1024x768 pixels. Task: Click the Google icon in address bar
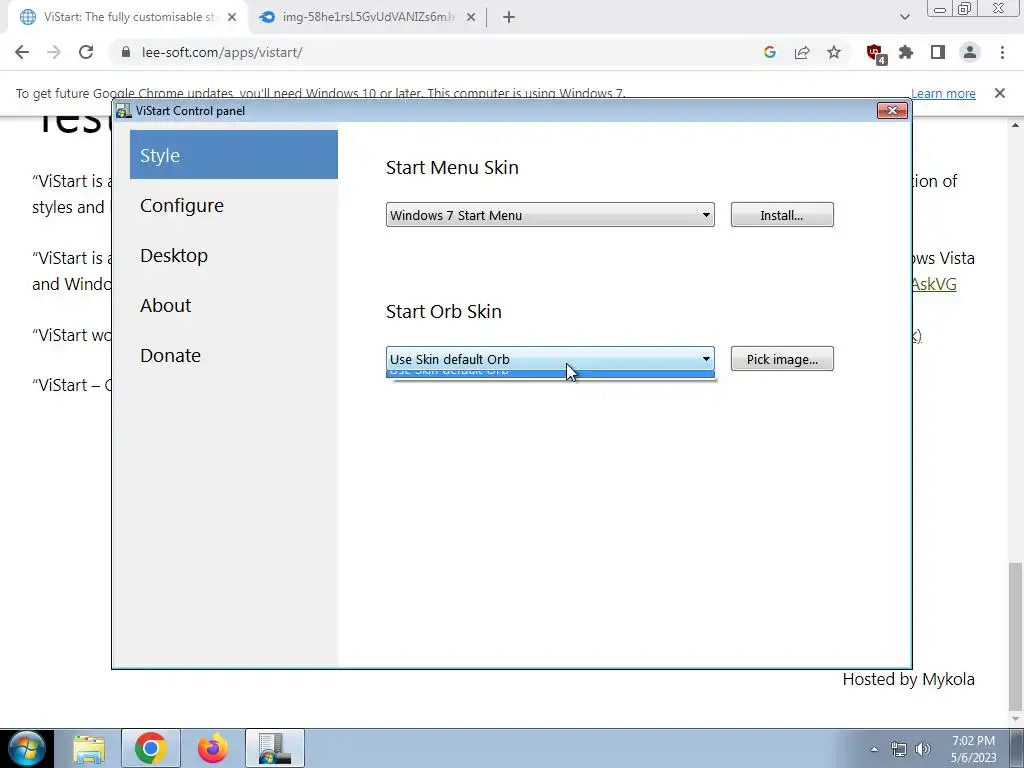(769, 52)
